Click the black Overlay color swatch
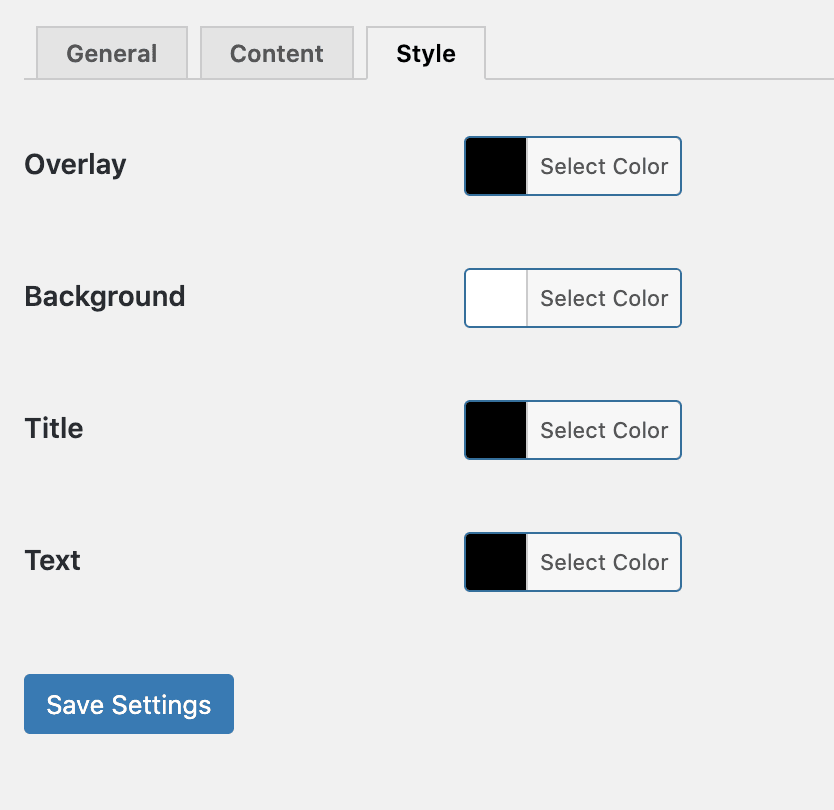The height and width of the screenshot is (810, 834). [x=496, y=166]
